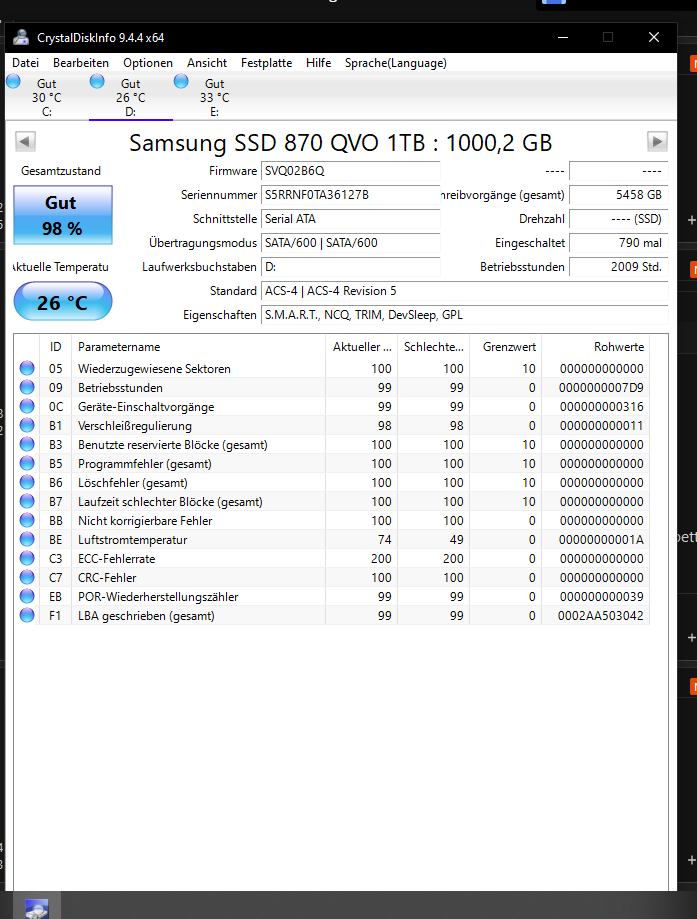Viewport: 697px width, 919px height.
Task: Click the 5458 GB total writes field
Action: 618,195
